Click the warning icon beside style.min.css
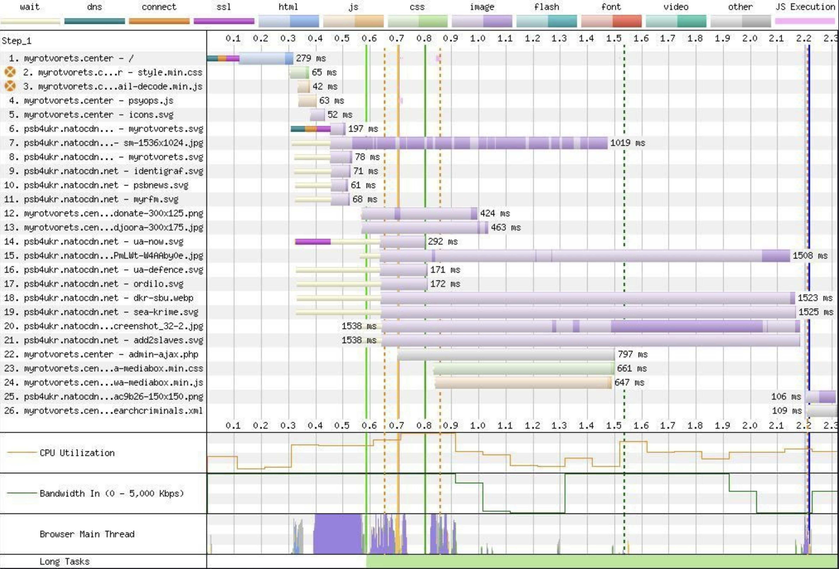 [11, 73]
